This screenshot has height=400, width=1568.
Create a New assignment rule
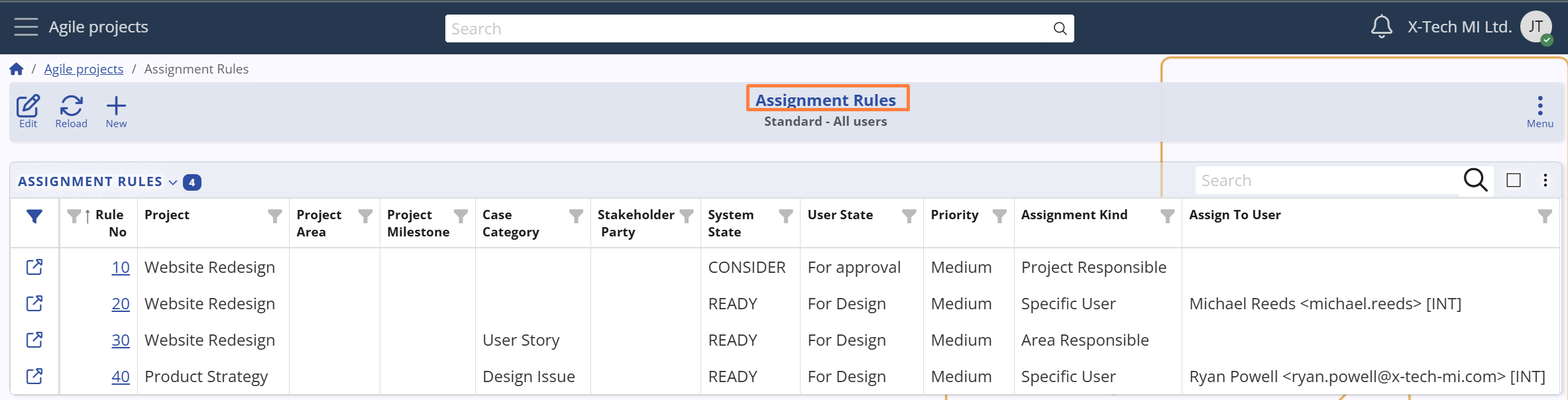point(116,111)
